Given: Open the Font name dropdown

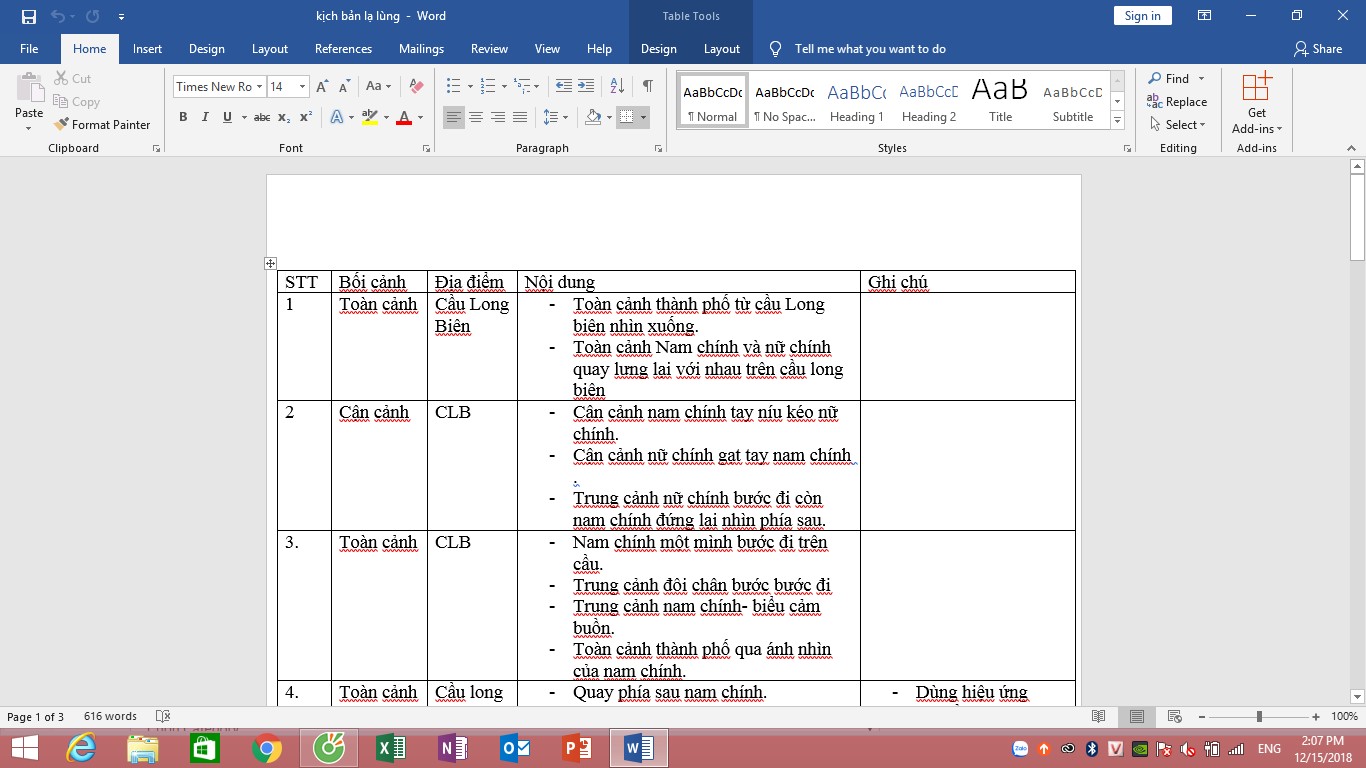Looking at the screenshot, I should [259, 86].
